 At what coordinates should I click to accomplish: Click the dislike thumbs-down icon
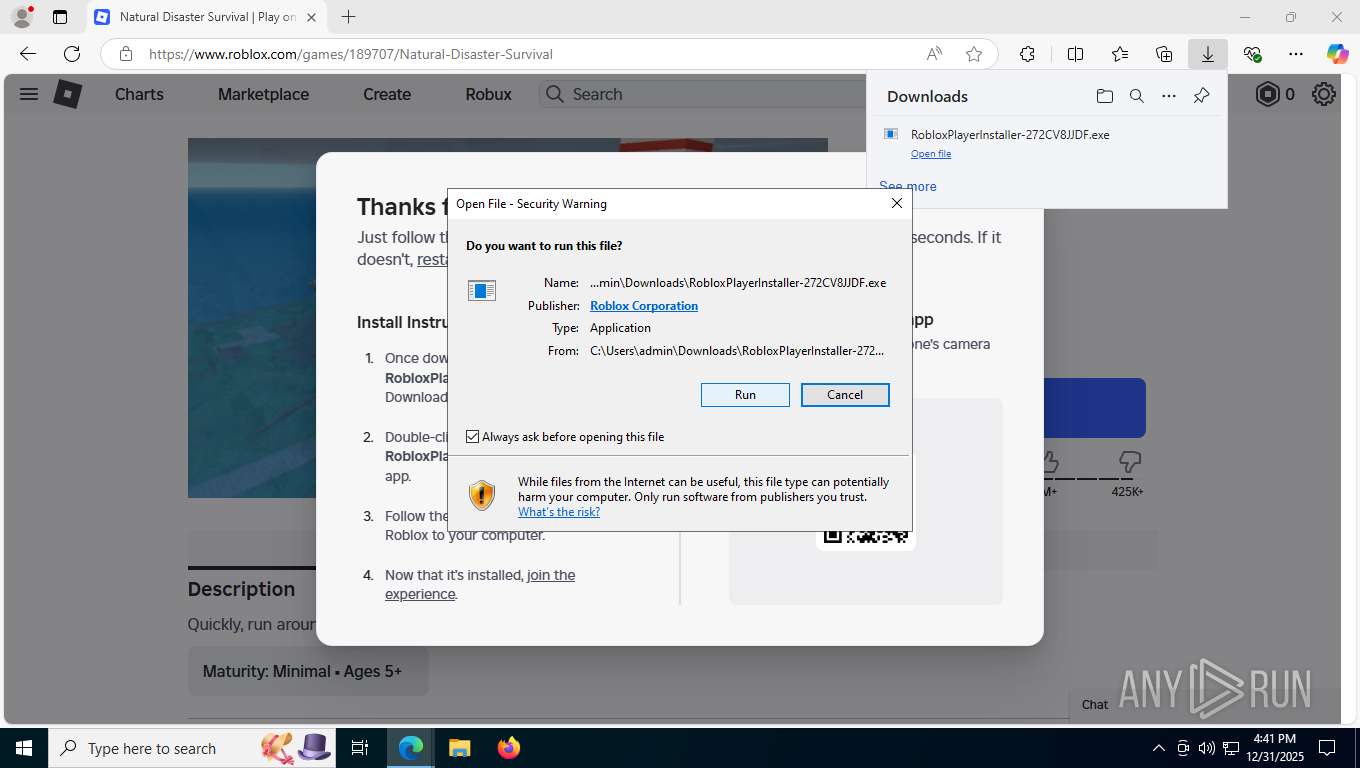click(x=1130, y=462)
